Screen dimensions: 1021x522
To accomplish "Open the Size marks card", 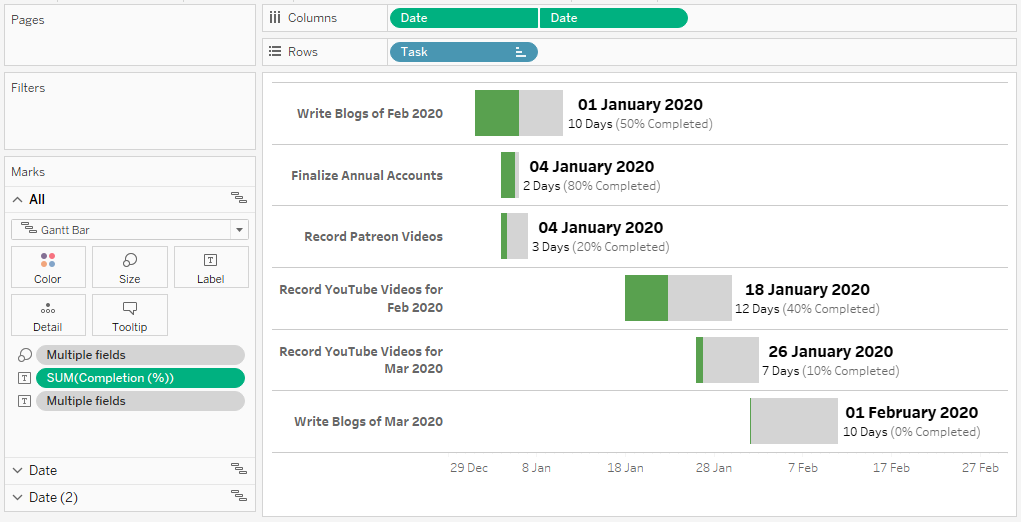I will click(130, 267).
